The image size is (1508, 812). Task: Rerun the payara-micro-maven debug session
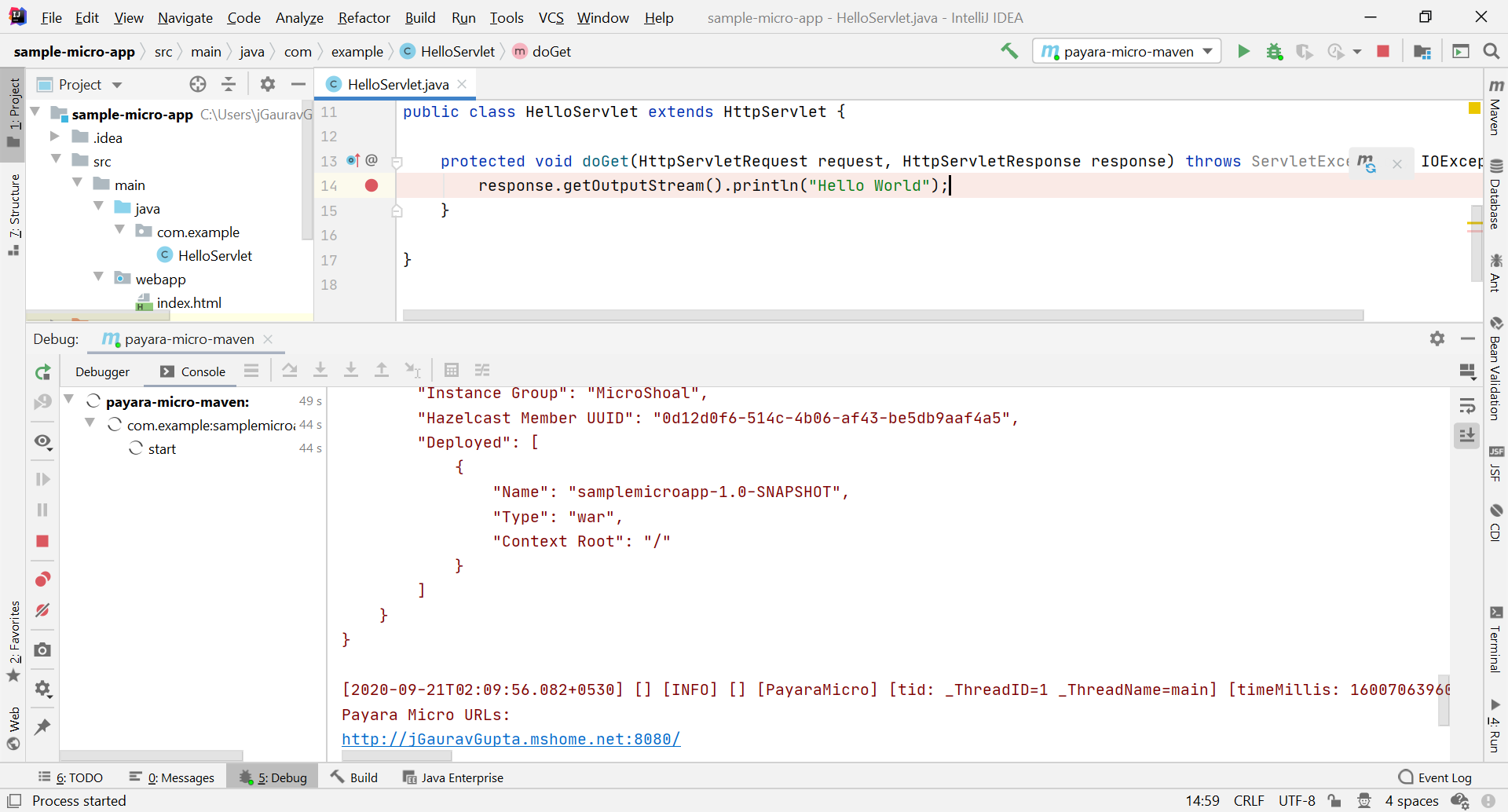43,372
